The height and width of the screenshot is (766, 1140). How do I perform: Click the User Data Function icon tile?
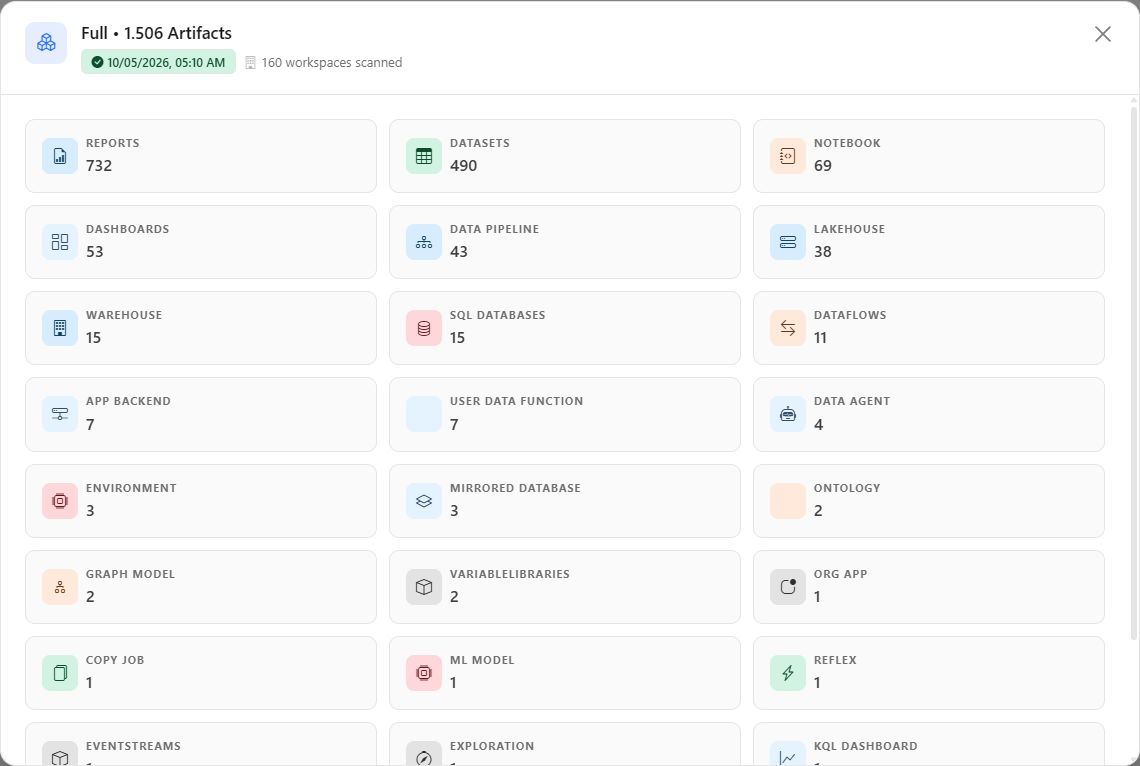(424, 414)
